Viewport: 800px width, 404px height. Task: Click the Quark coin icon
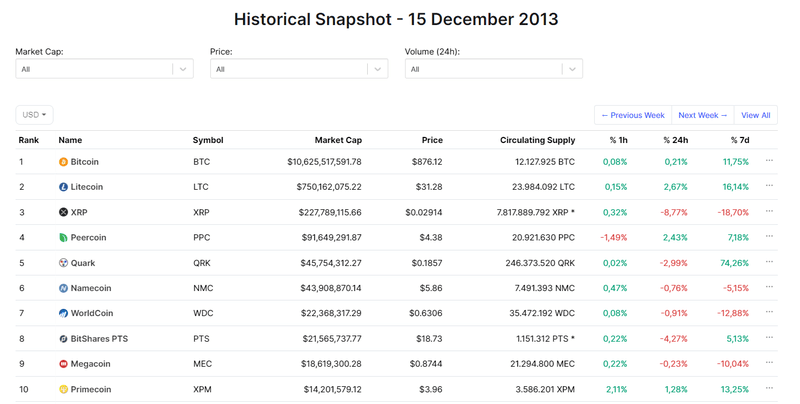tap(63, 263)
